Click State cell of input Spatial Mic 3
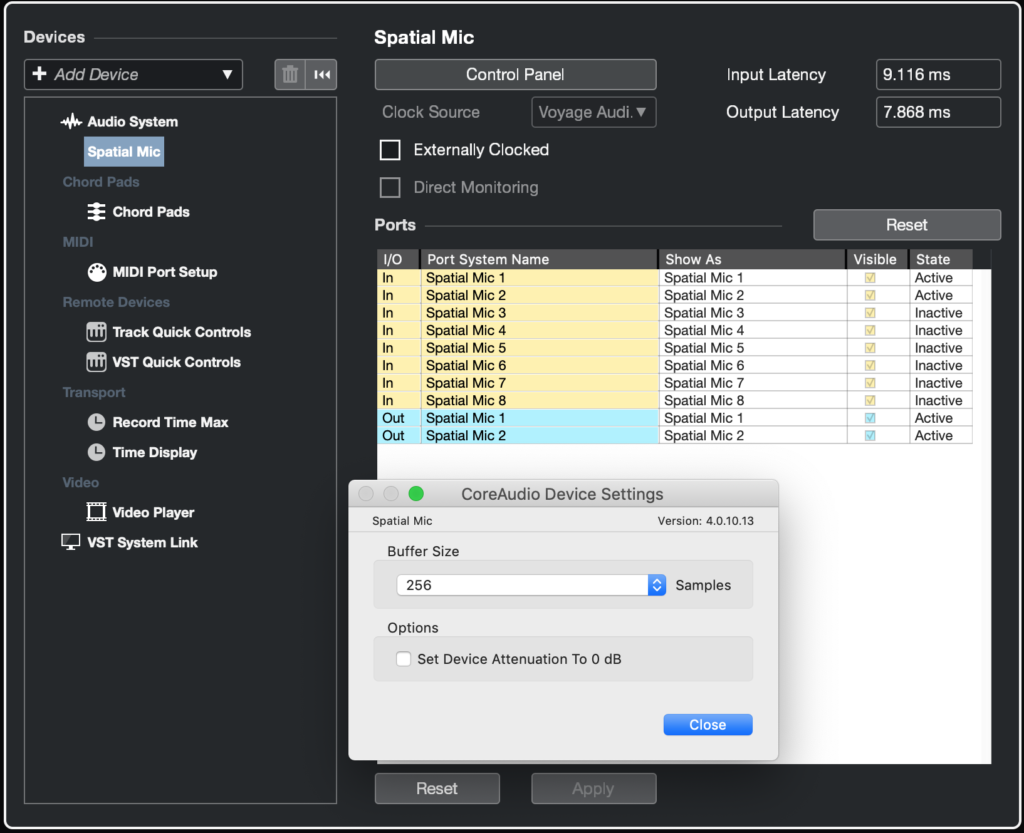 [940, 313]
